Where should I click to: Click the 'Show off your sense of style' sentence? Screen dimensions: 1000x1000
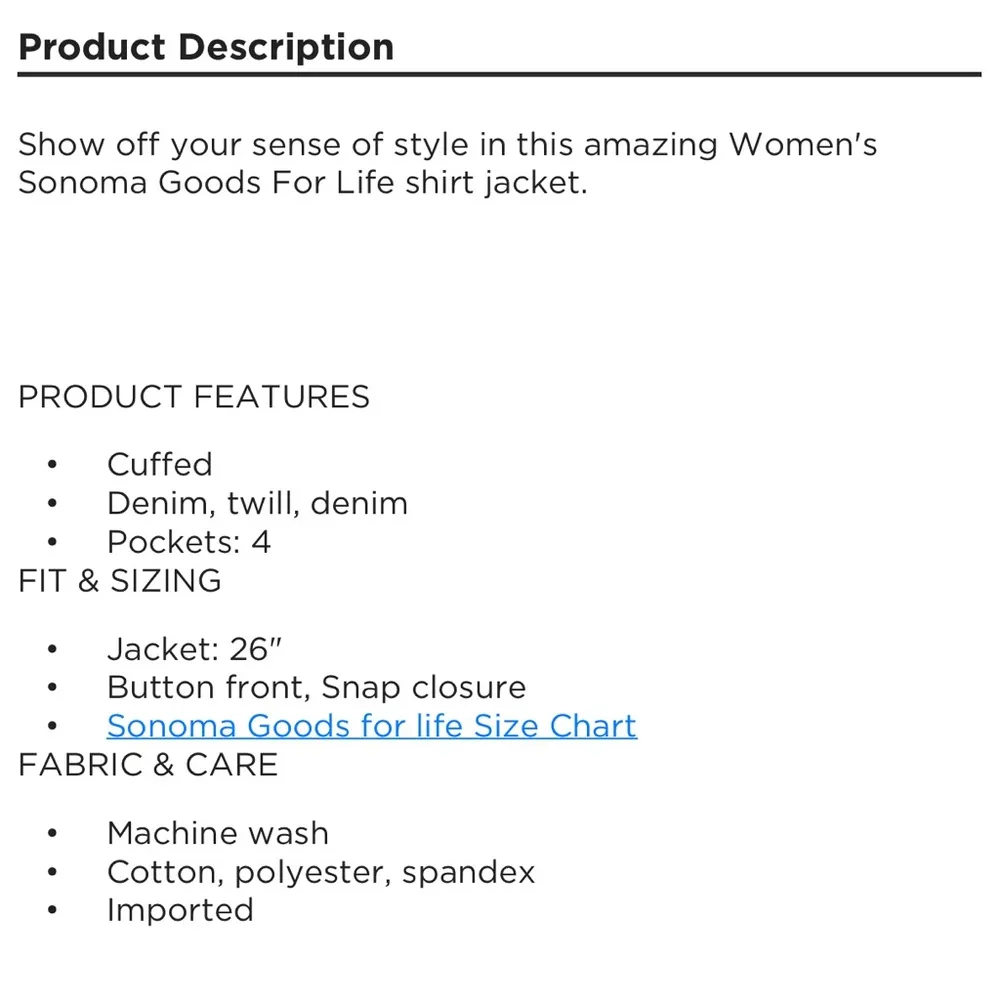447,145
